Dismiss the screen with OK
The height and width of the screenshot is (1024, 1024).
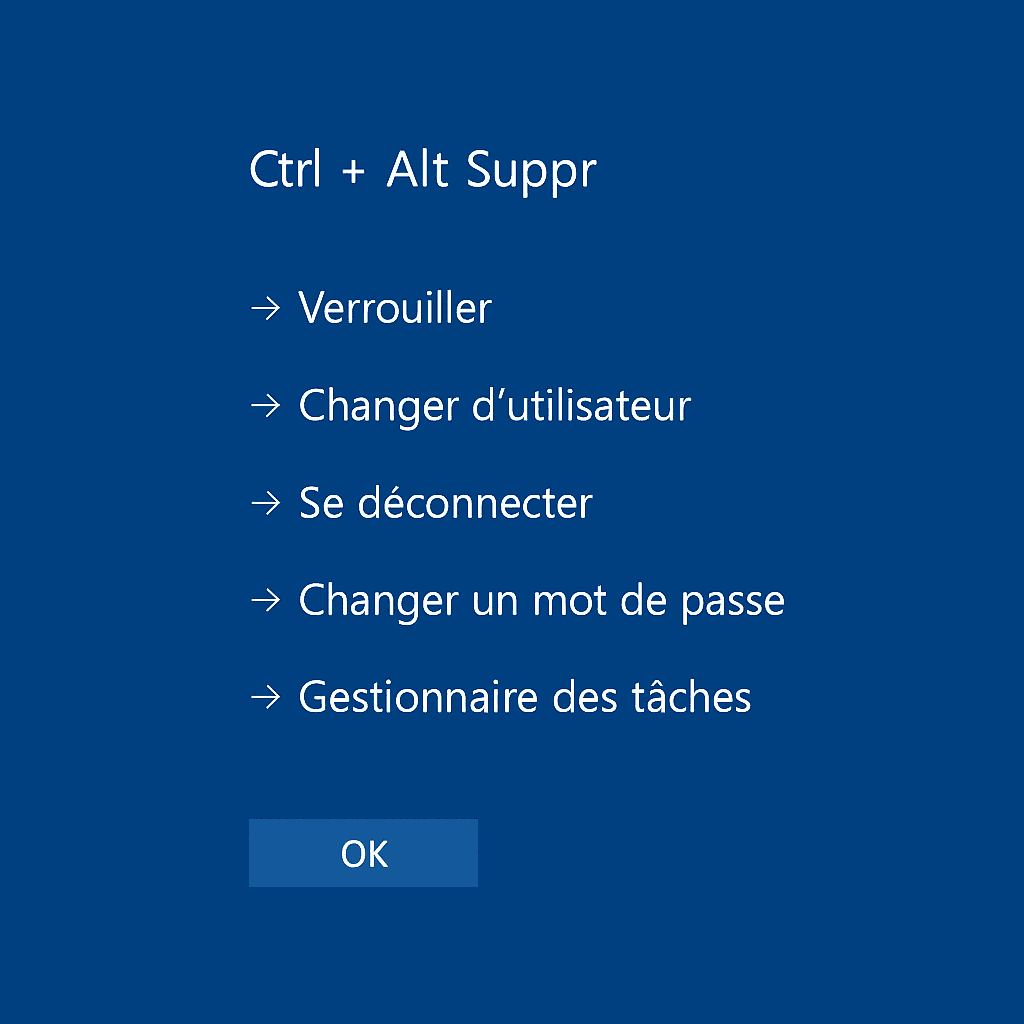pyautogui.click(x=363, y=853)
